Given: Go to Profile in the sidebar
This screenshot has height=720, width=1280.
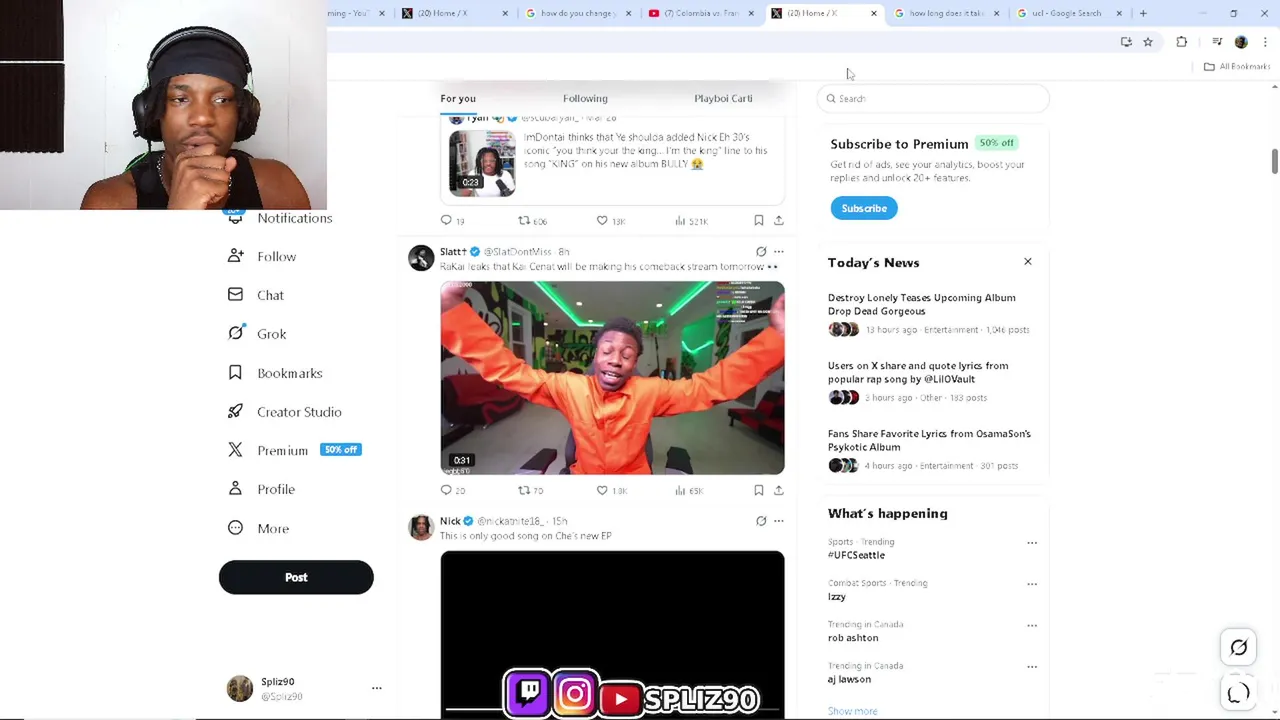Looking at the screenshot, I should tap(261, 489).
